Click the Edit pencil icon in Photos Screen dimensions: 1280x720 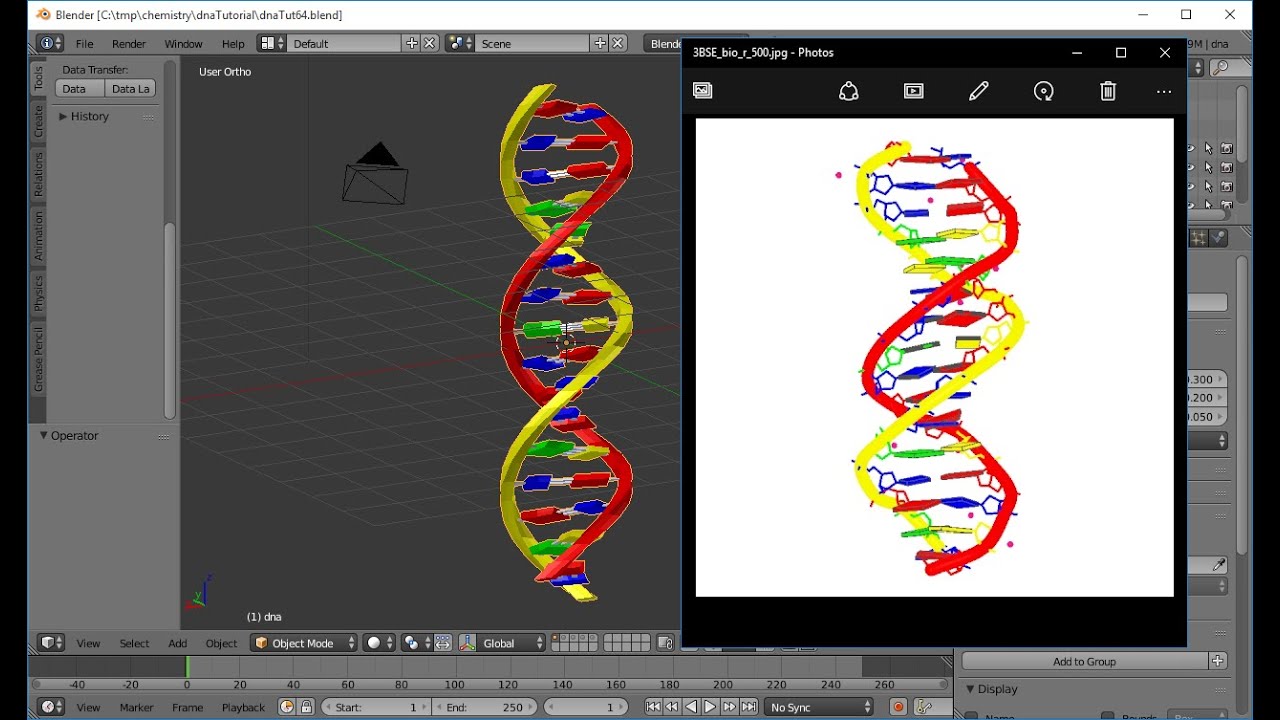point(979,91)
